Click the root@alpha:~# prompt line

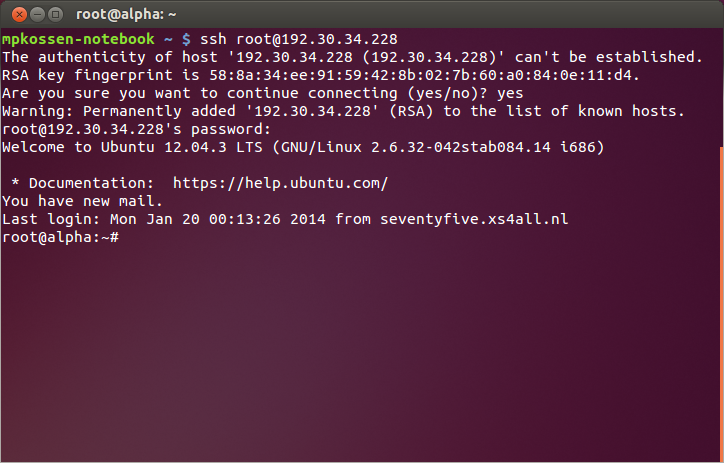point(60,237)
